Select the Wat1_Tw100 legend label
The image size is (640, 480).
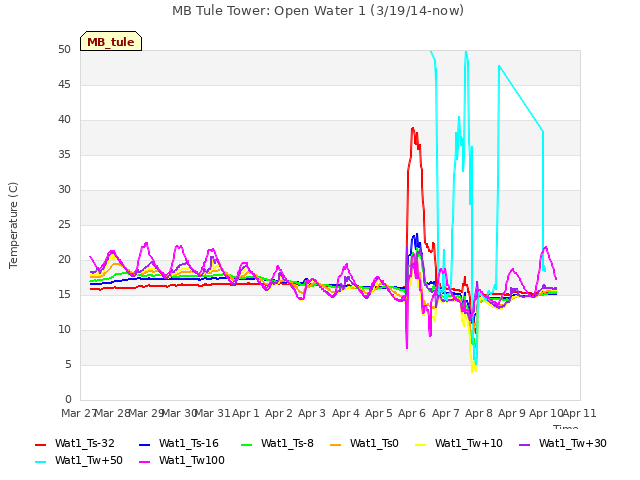point(191,460)
